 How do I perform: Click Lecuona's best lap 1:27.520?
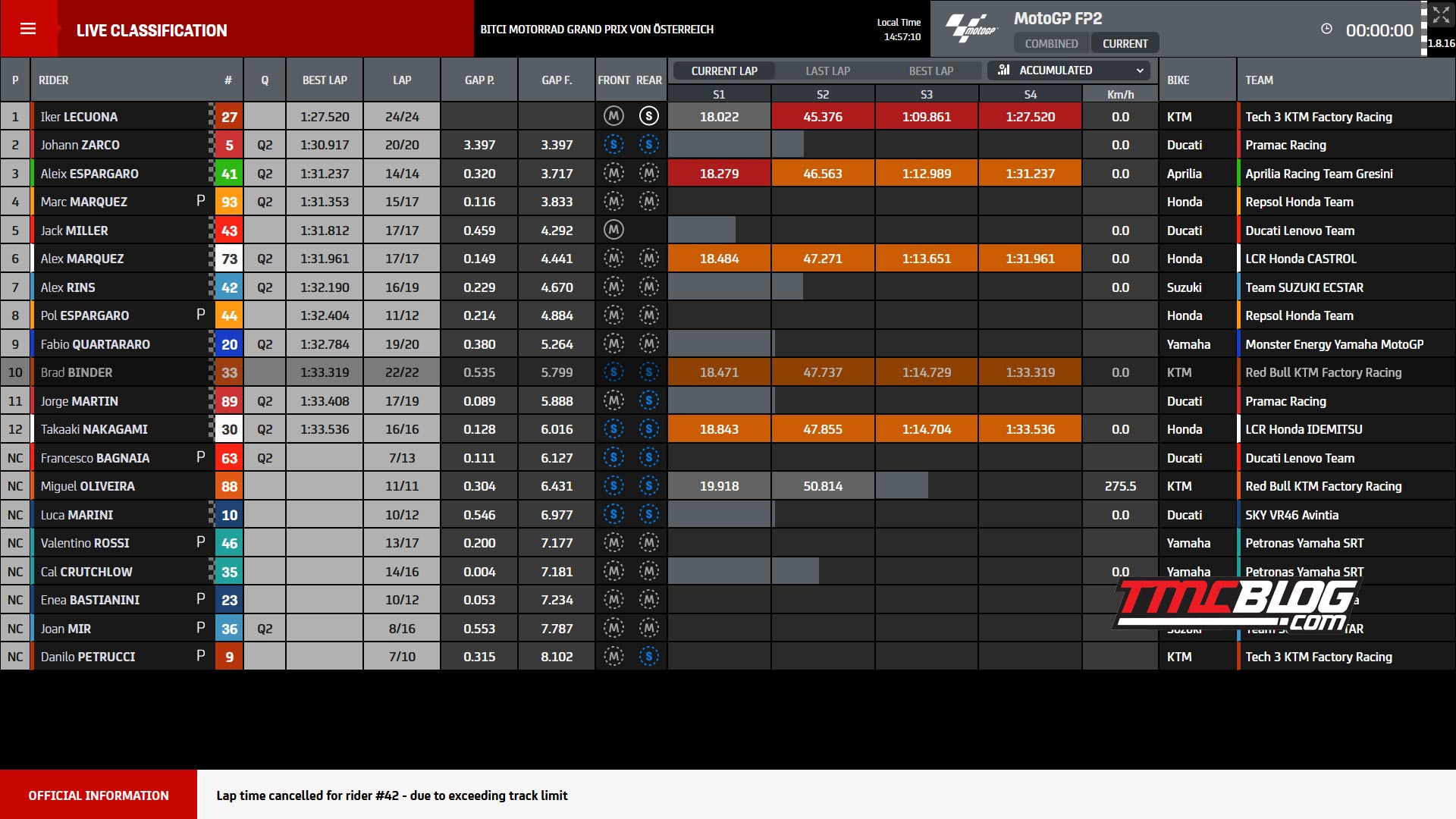pos(325,116)
